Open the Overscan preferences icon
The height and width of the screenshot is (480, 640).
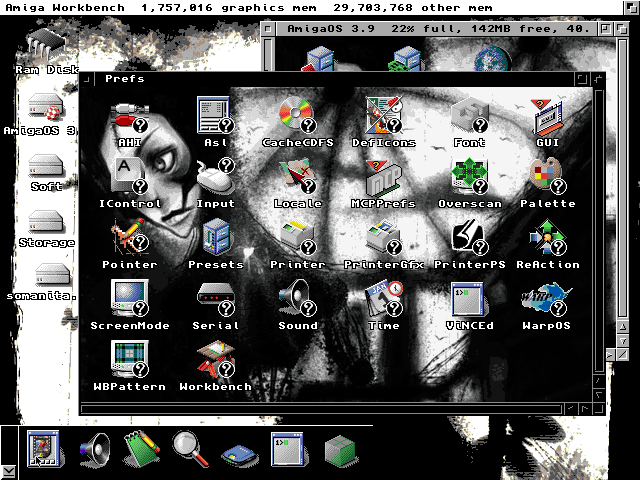(469, 176)
